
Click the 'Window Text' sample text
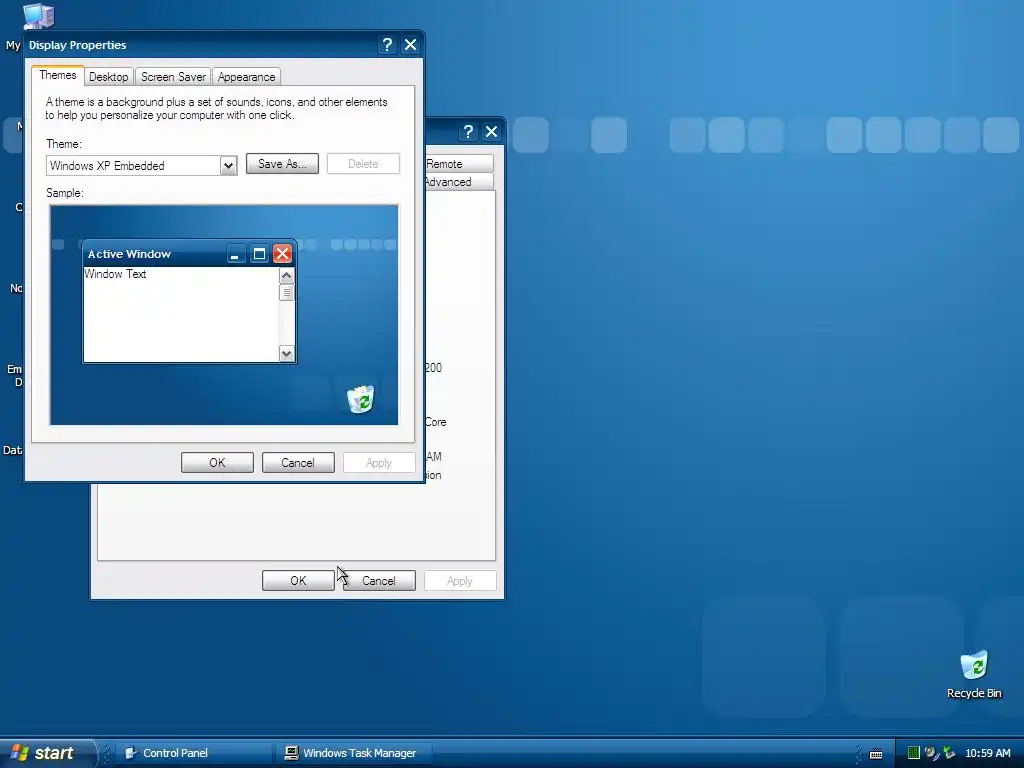115,274
